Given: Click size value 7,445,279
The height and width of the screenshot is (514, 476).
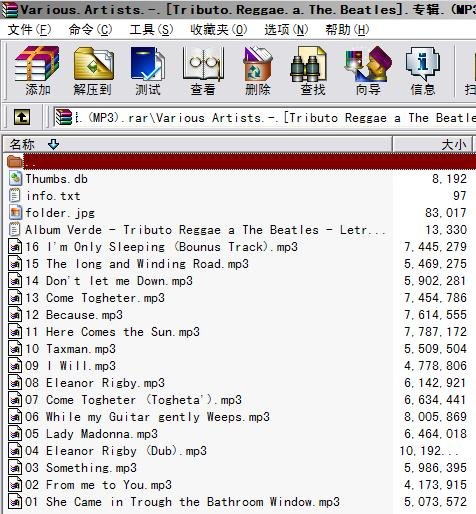Looking at the screenshot, I should [x=435, y=247].
